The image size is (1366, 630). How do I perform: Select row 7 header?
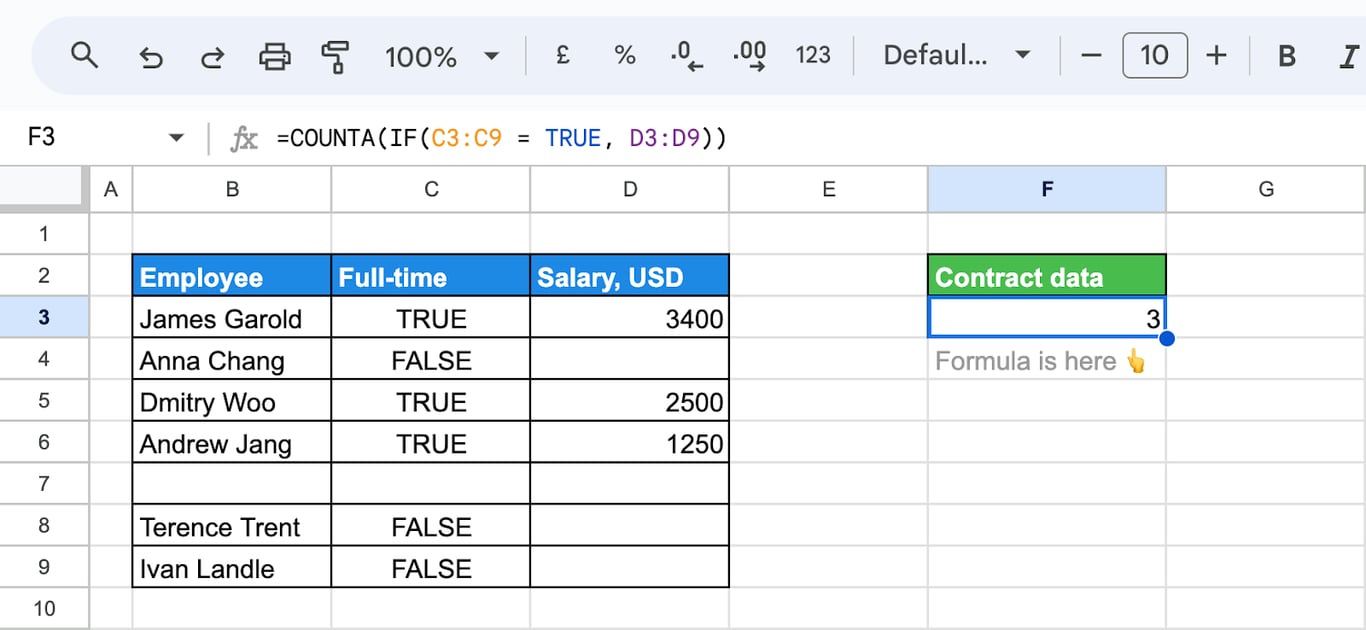coord(44,484)
